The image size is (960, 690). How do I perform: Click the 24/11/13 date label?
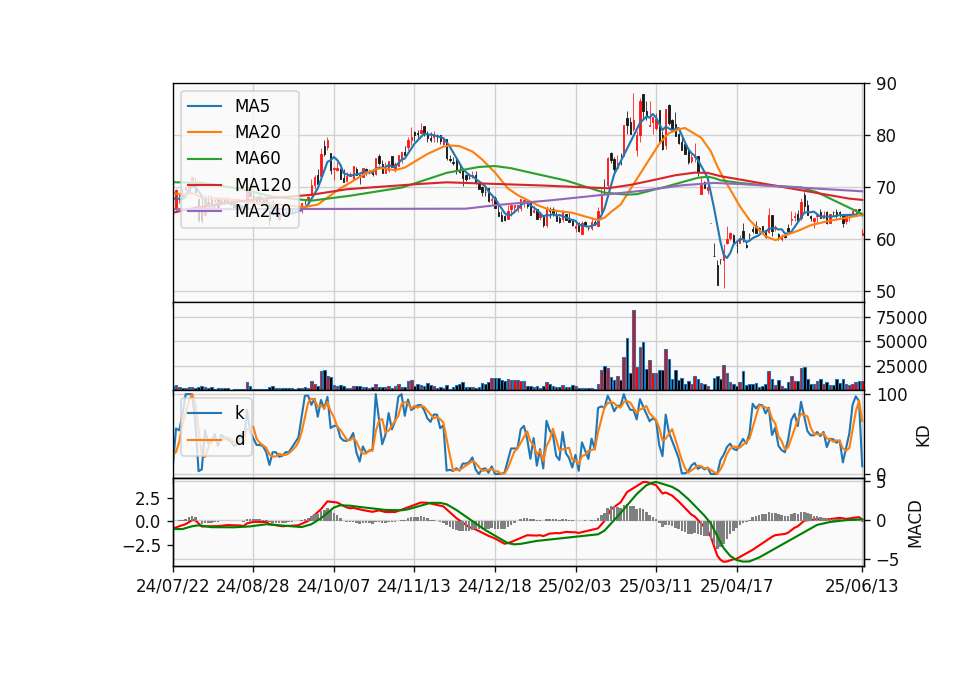point(414,586)
